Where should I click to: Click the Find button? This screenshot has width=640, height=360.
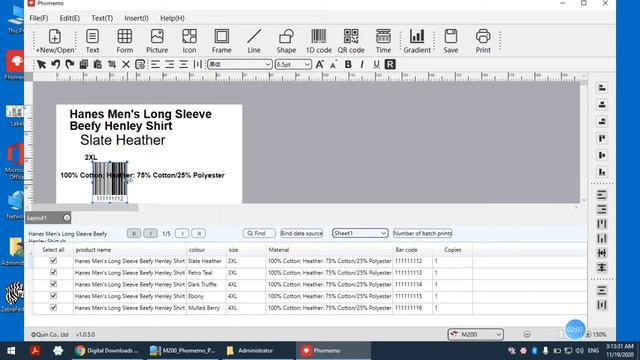point(259,233)
